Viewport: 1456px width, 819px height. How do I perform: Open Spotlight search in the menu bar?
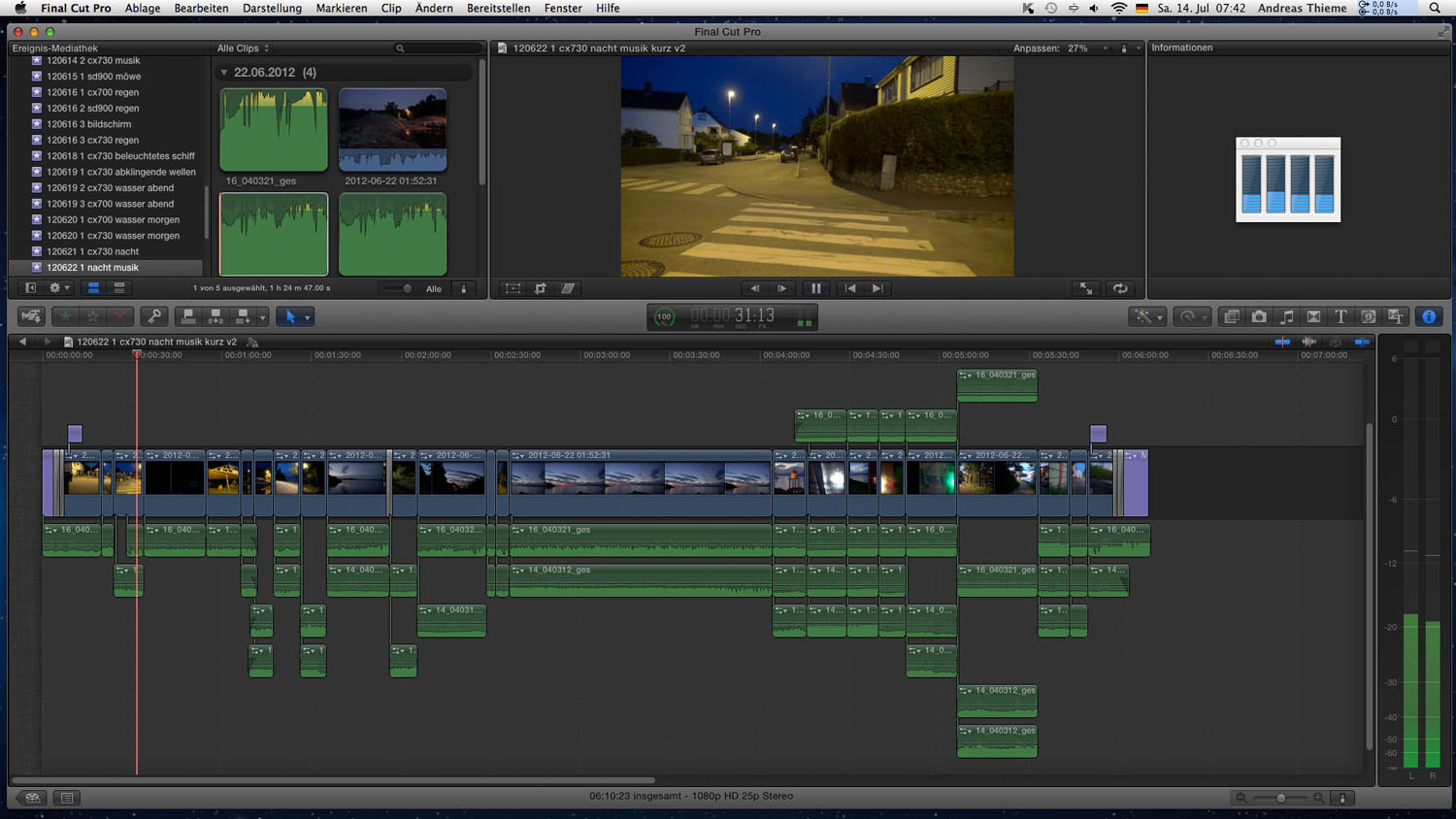coord(1435,8)
